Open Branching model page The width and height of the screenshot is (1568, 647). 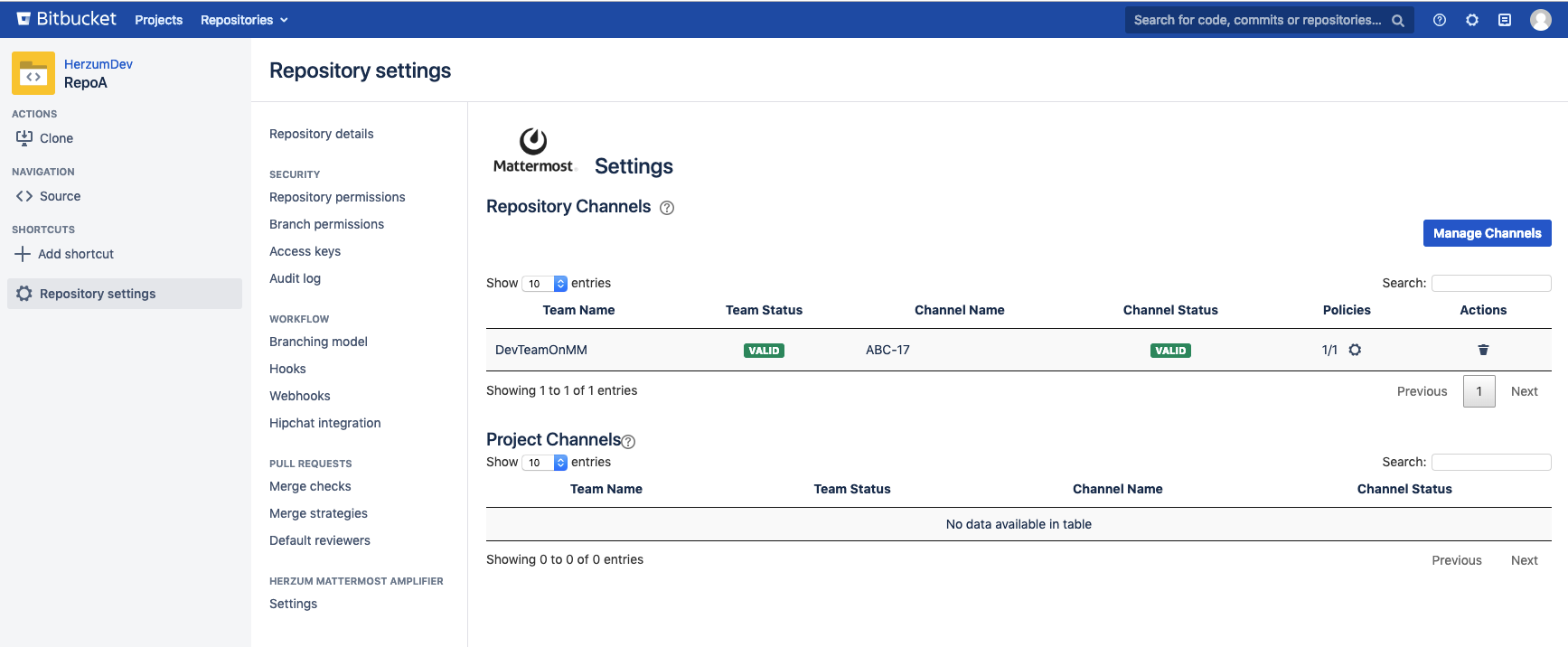(318, 342)
